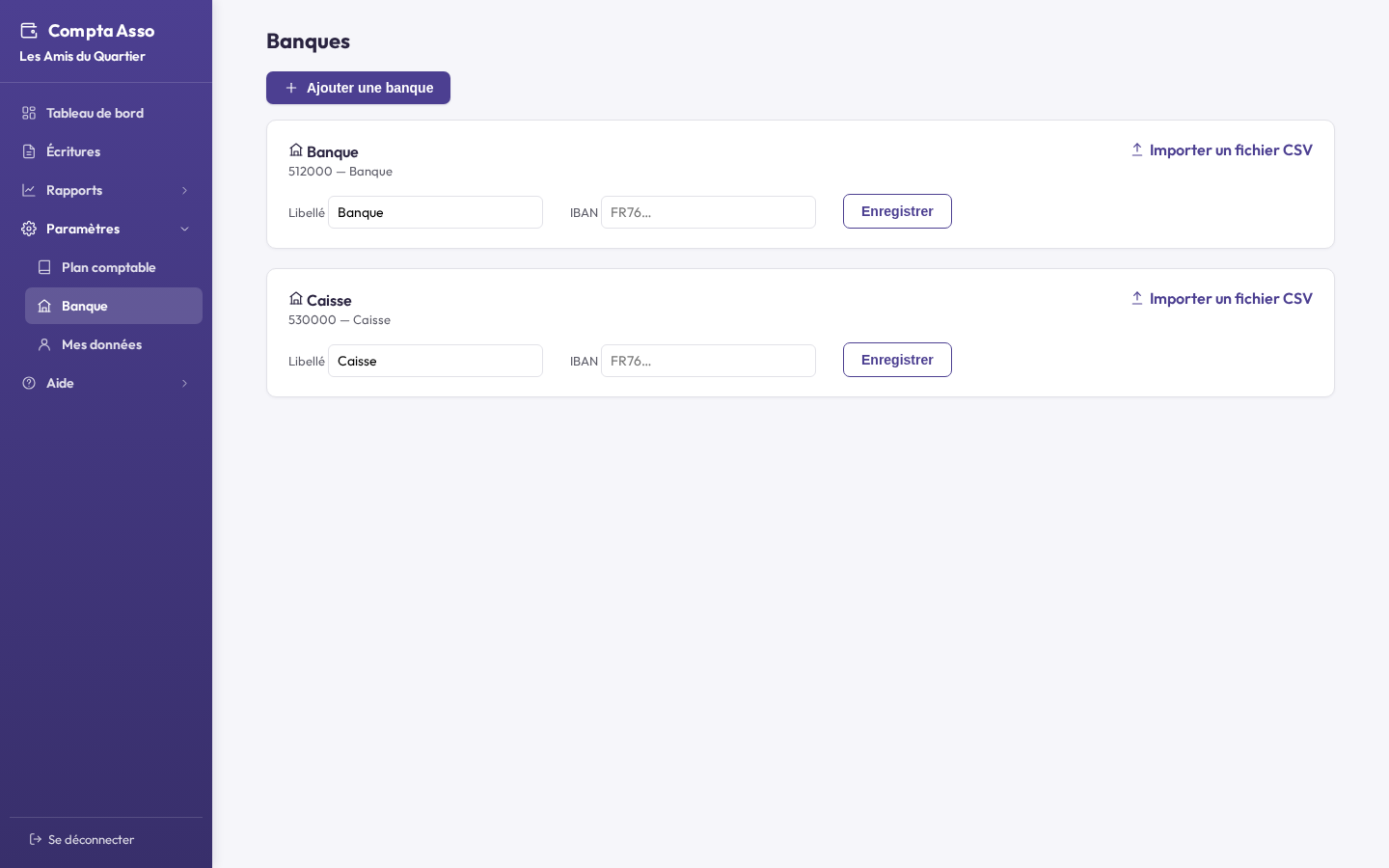Click the Paramètres gear icon
1389x868 pixels.
point(29,229)
